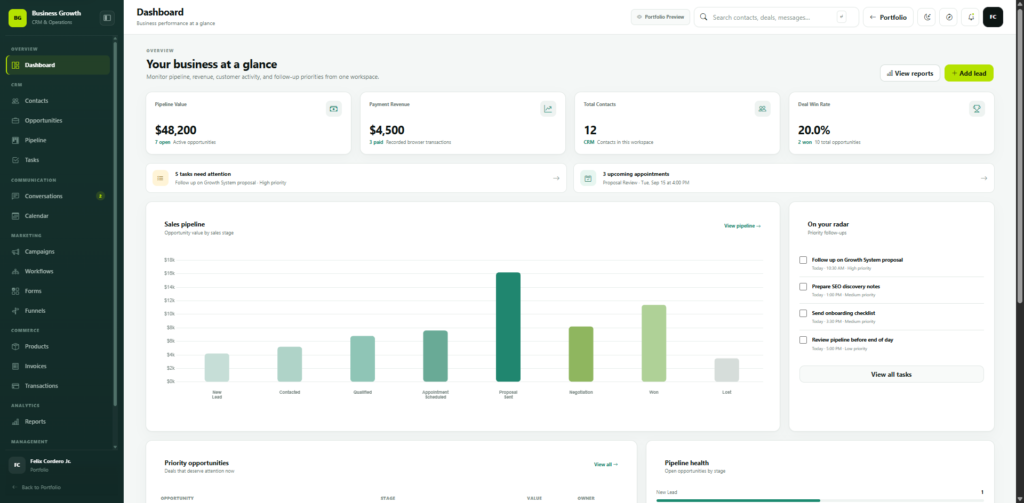Select the Dashboard item in sidebar
Screen dimensions: 1024x503
[x=58, y=65]
